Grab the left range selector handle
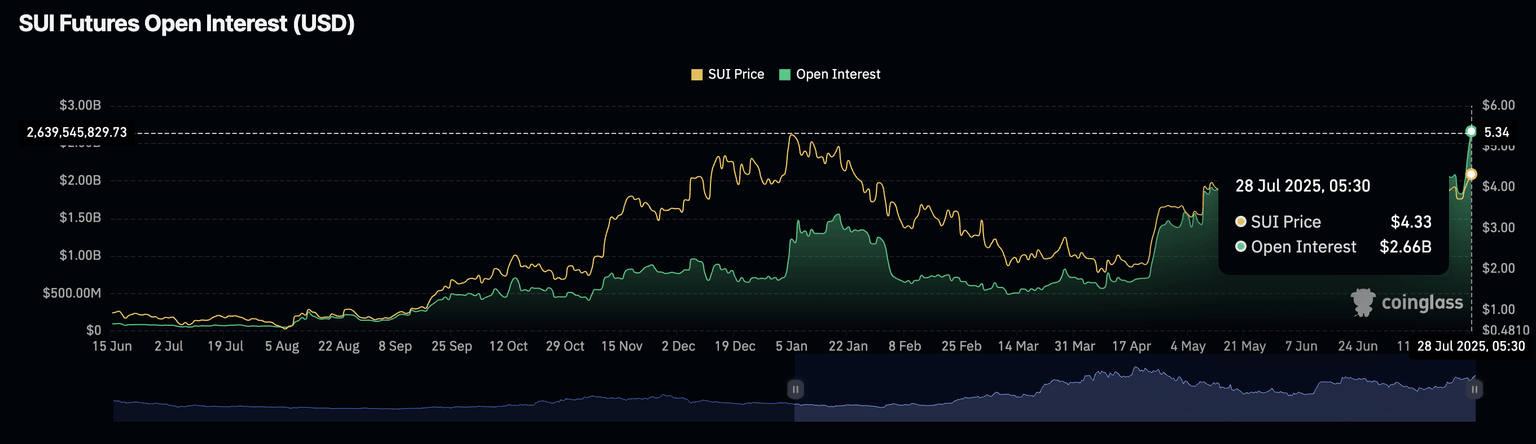The height and width of the screenshot is (444, 1536). click(795, 389)
